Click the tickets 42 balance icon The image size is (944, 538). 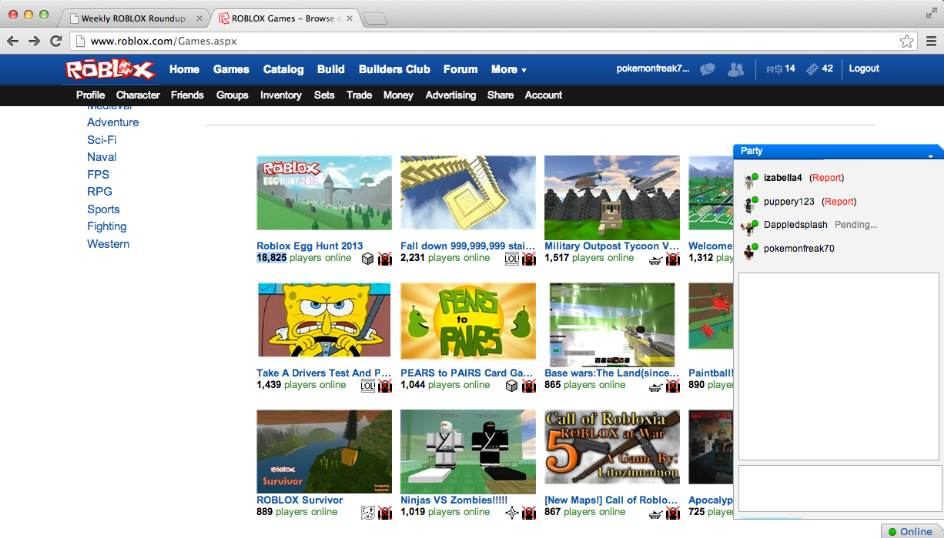812,69
